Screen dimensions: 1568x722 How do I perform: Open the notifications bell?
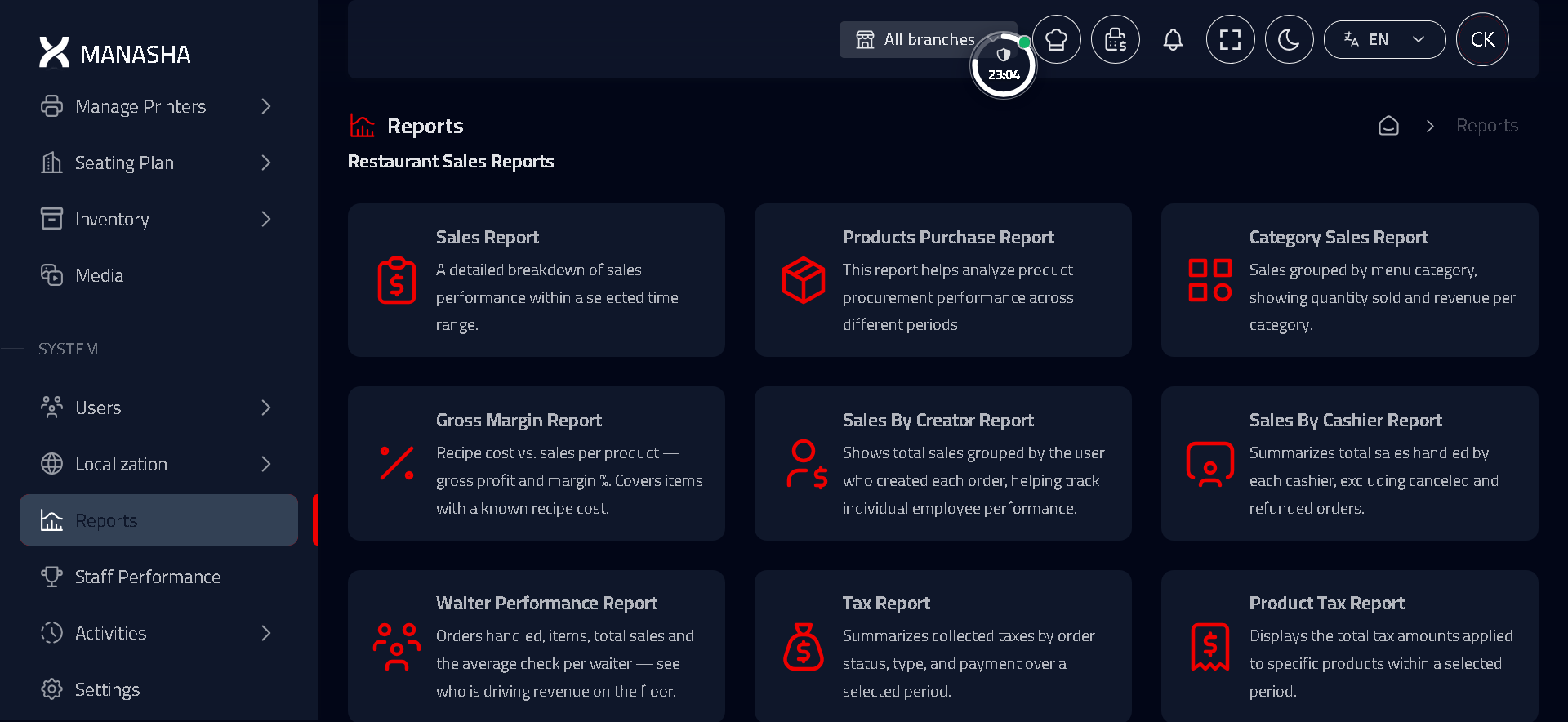pos(1173,39)
